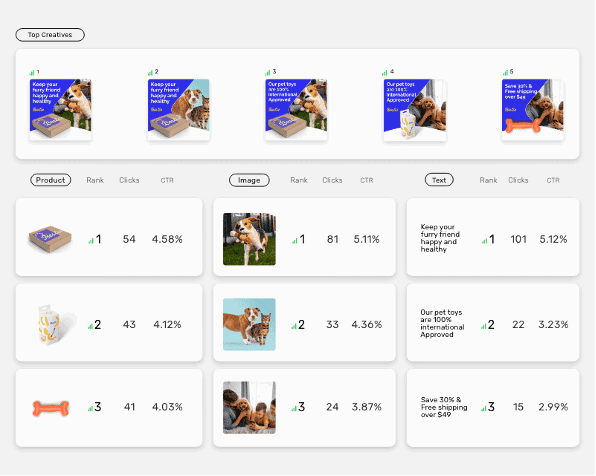Open top creative thumbnail ranked 2
The image size is (596, 476).
179,109
